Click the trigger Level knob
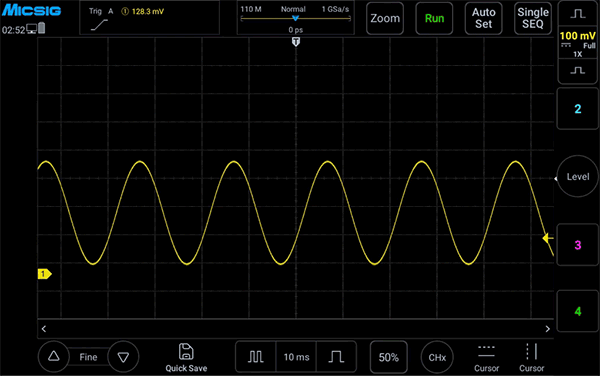This screenshot has width=600, height=376. tap(577, 176)
